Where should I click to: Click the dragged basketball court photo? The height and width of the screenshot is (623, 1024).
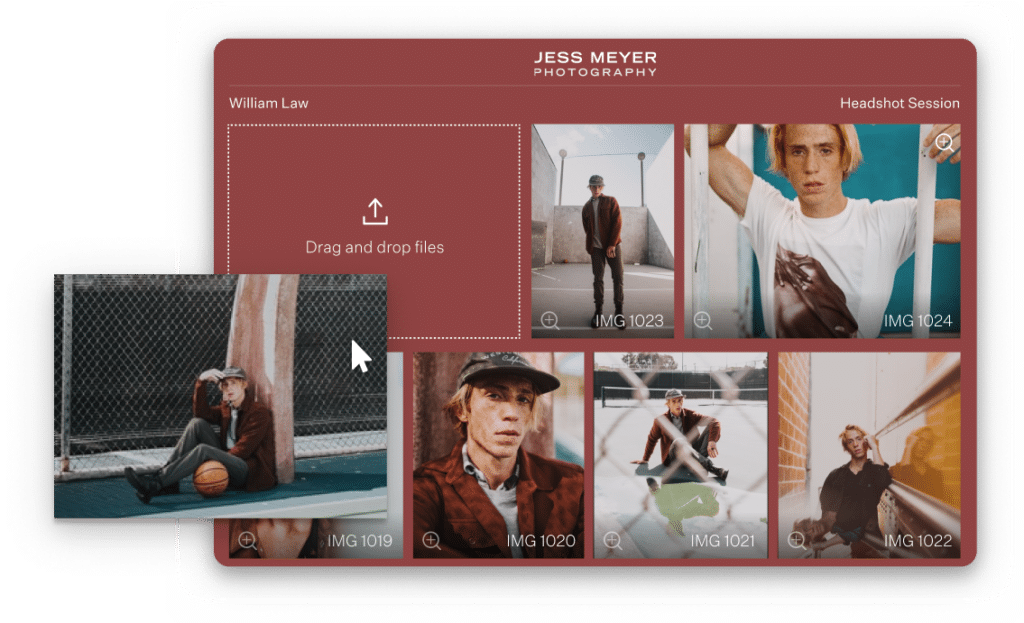[x=220, y=396]
